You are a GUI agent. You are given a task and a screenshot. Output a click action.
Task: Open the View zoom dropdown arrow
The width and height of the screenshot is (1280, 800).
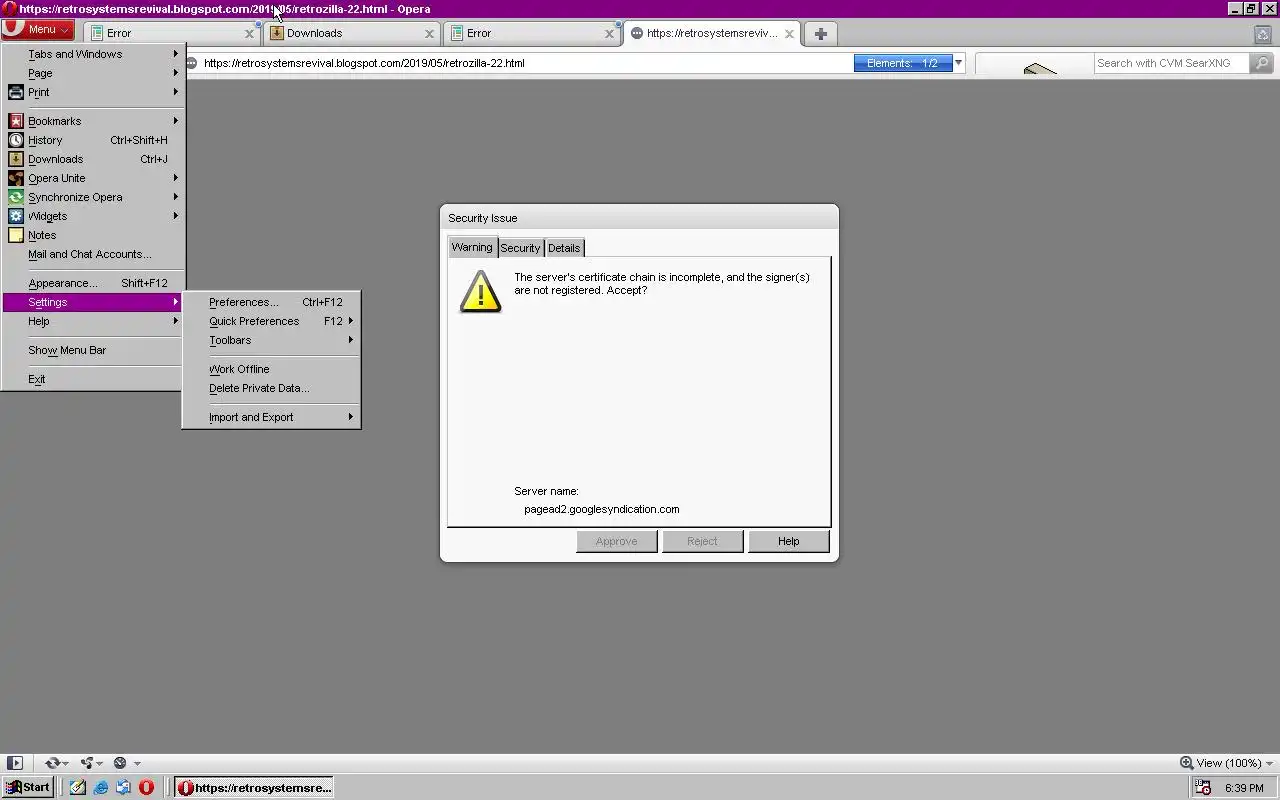coord(1270,763)
